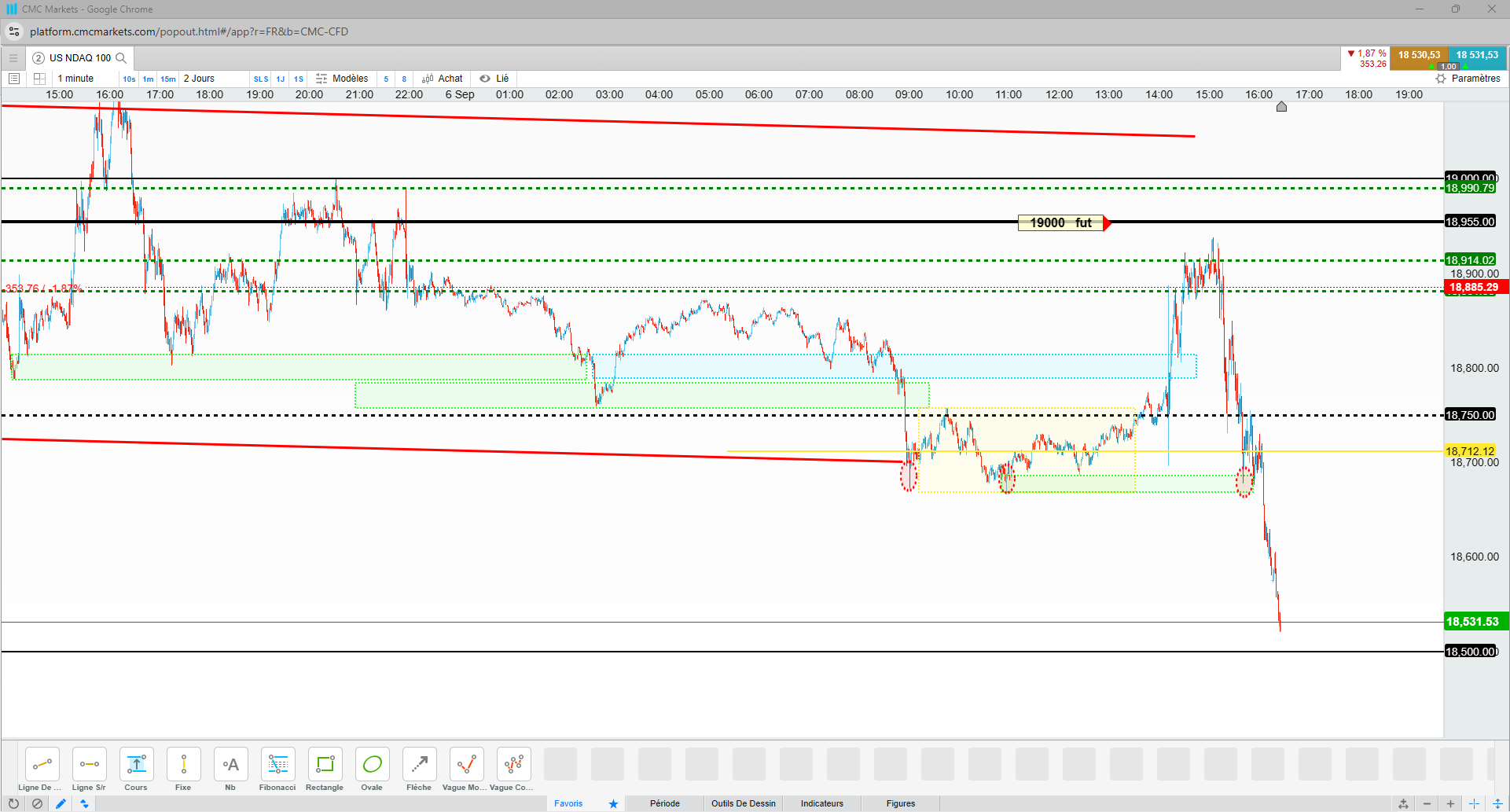This screenshot has height=812, width=1510.
Task: Click the chart-axes reset icon near zoom
Action: [1403, 803]
